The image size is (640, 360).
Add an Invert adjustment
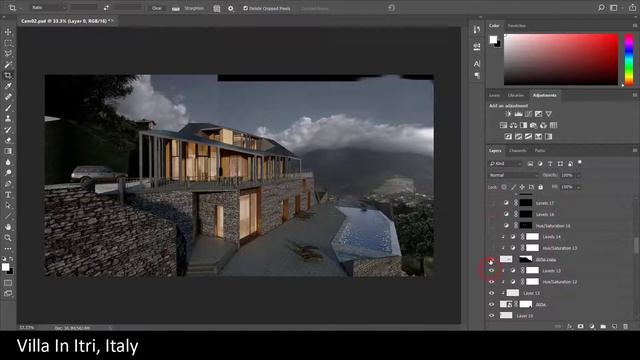pos(508,137)
